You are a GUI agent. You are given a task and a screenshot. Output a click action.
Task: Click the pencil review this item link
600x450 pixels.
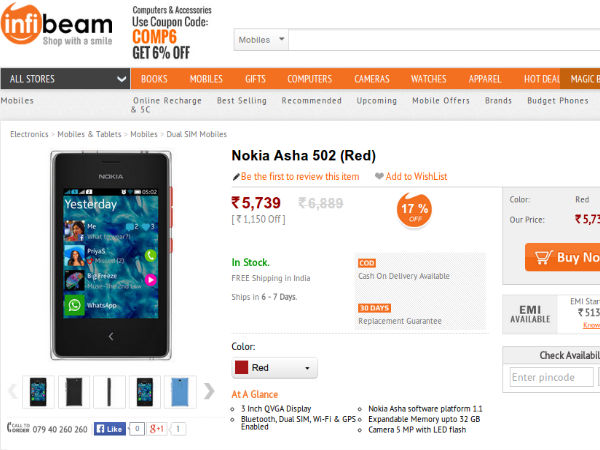coord(295,177)
